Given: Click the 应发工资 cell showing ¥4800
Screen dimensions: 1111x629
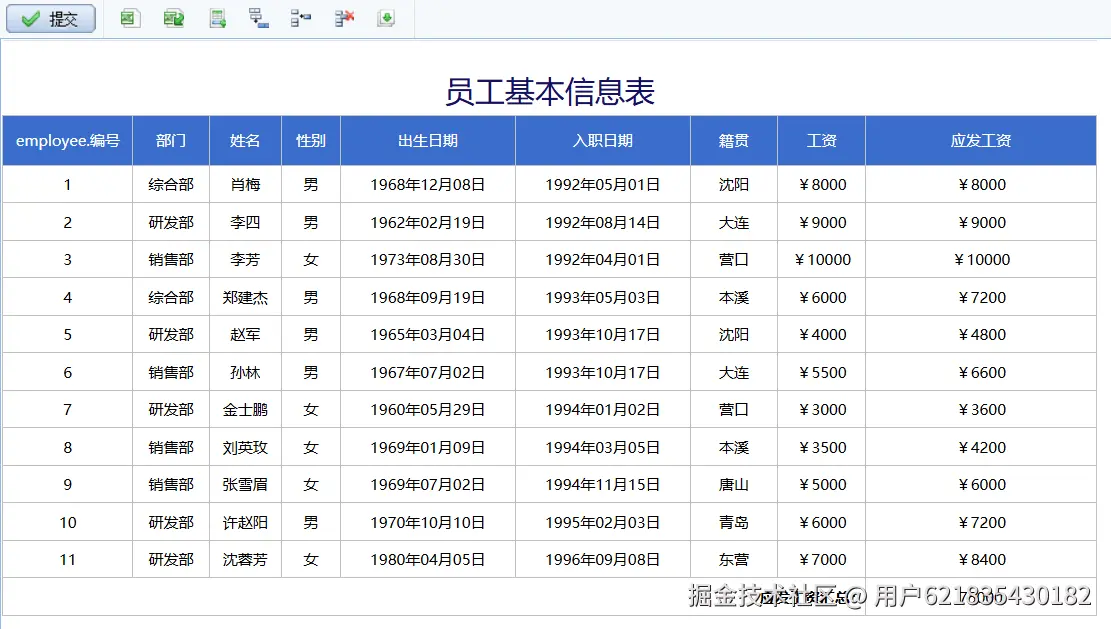Looking at the screenshot, I should (981, 335).
